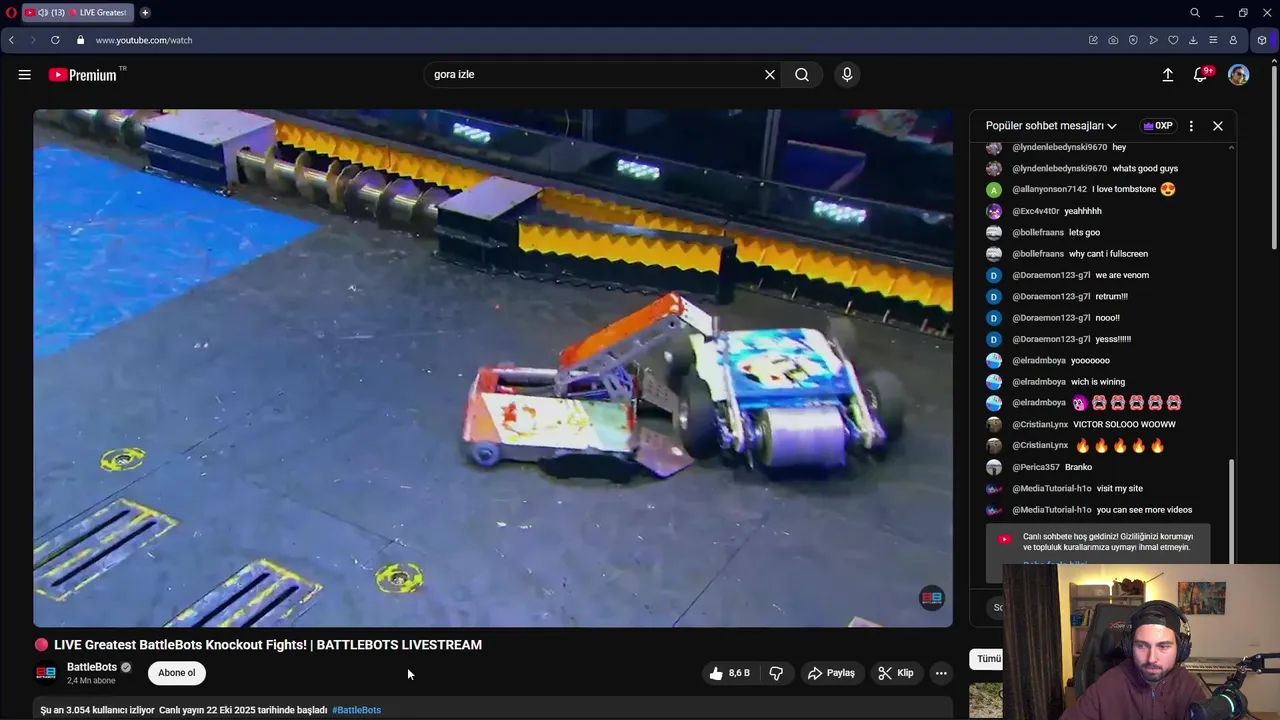Image resolution: width=1280 pixels, height=720 pixels.
Task: Create a clip with Klip button
Action: click(896, 673)
